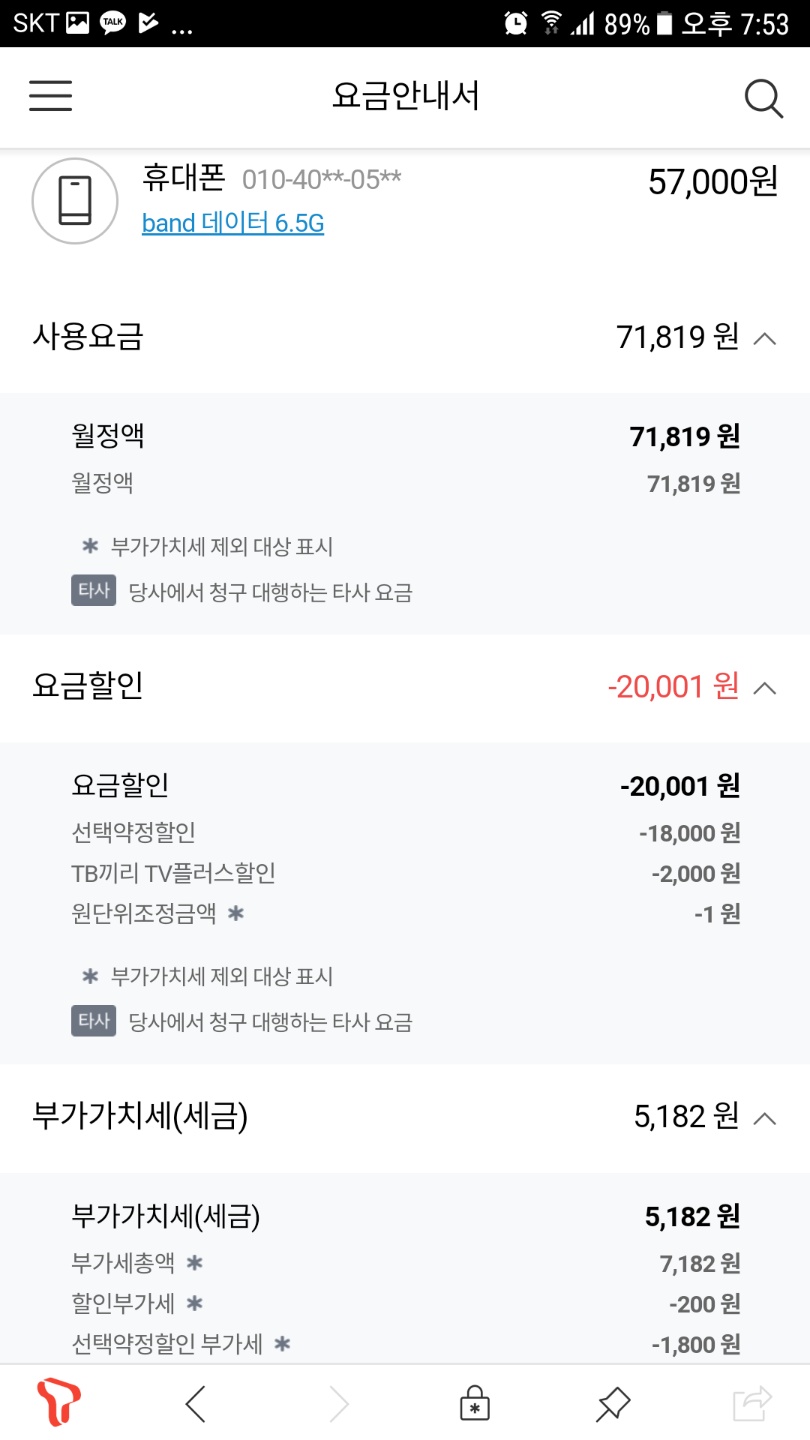Open the band 데이터 6.5G plan link

[233, 223]
